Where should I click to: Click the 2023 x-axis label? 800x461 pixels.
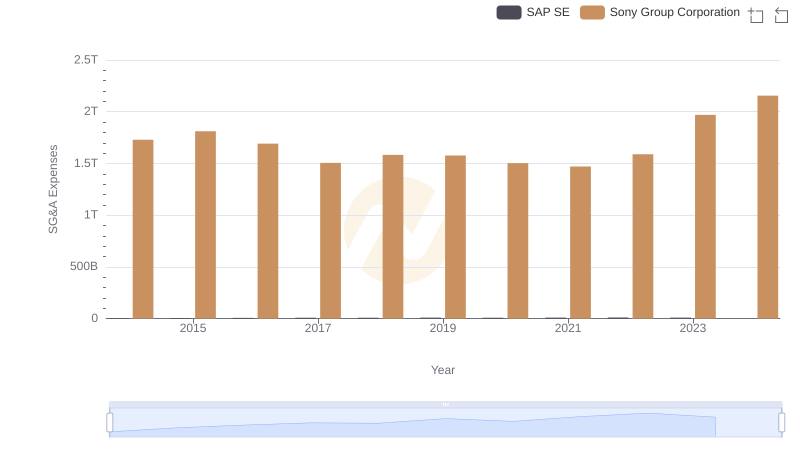[x=693, y=328]
